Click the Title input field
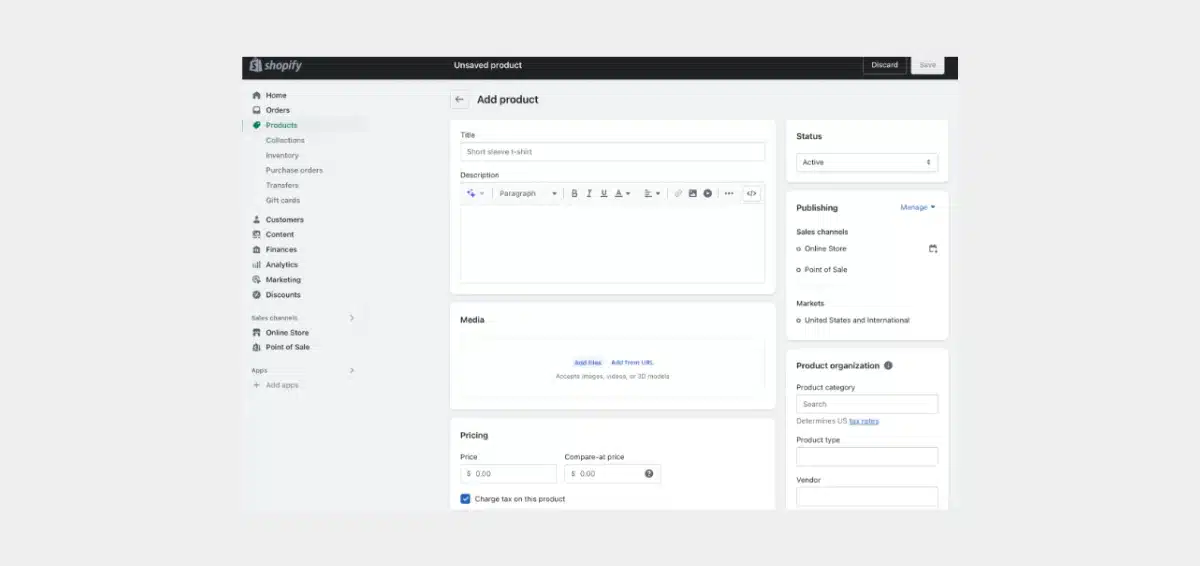Image resolution: width=1200 pixels, height=566 pixels. pos(612,152)
